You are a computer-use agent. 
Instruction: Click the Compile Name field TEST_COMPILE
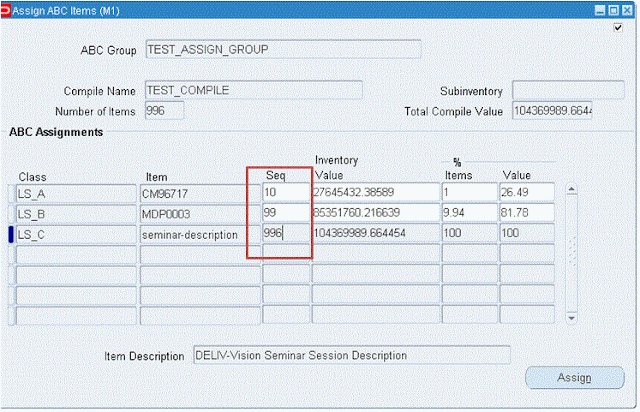253,90
